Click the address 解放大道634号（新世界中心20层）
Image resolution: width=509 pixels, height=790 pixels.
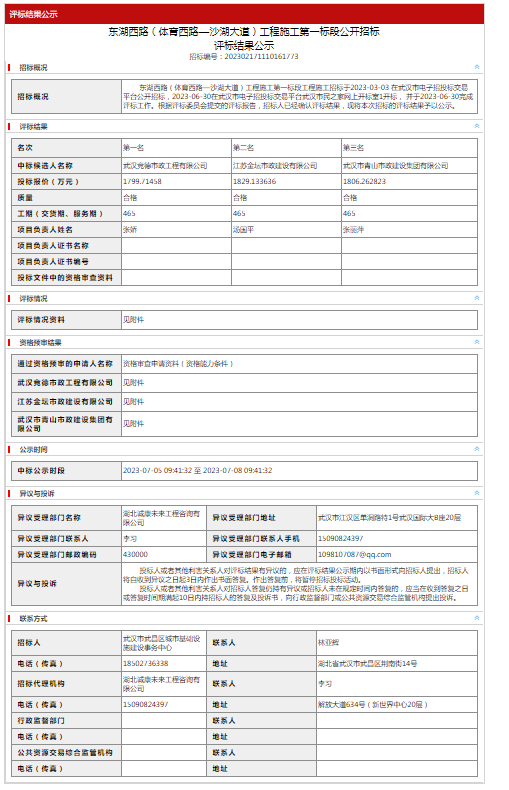tap(372, 704)
